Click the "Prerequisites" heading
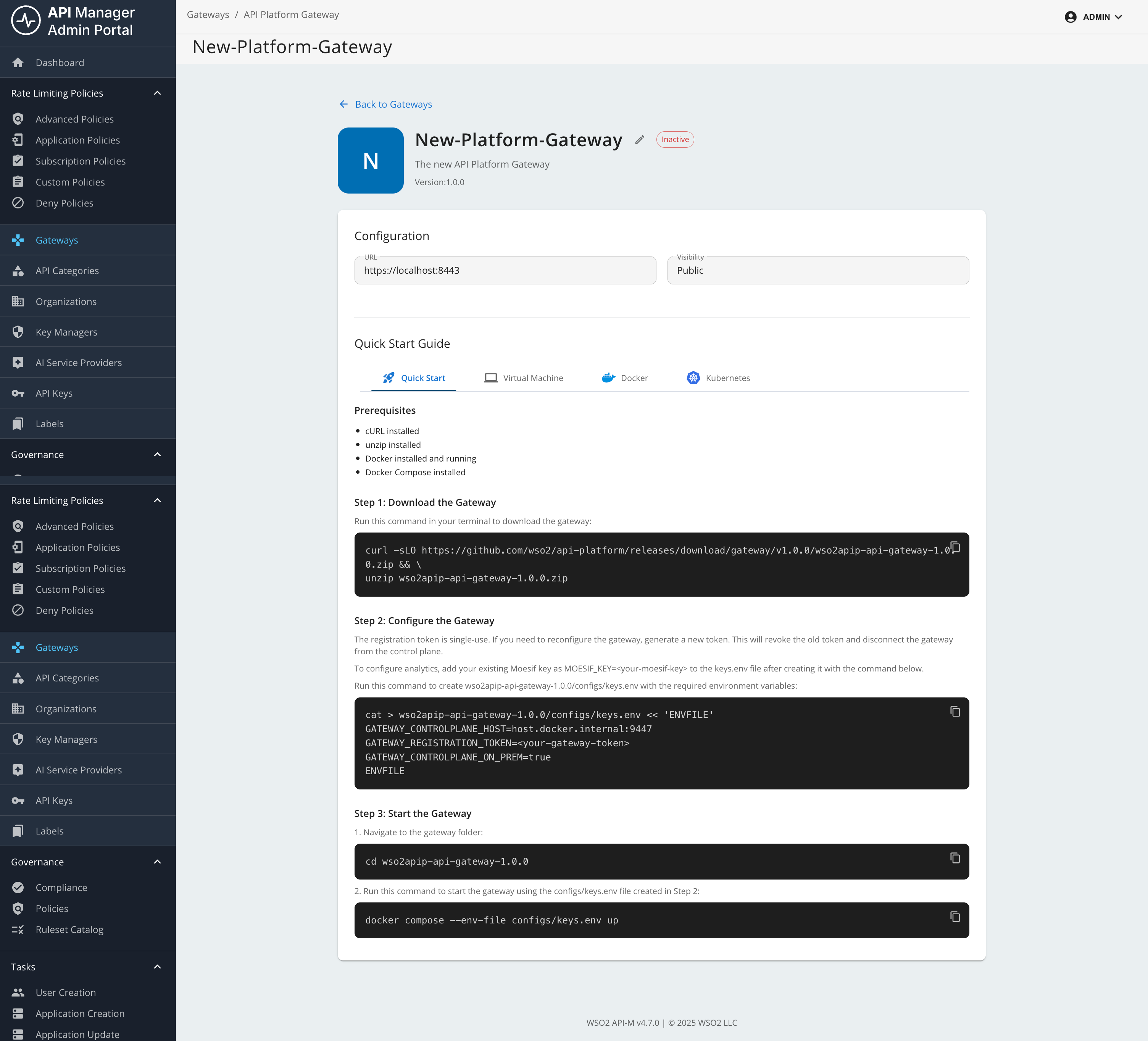 385,410
